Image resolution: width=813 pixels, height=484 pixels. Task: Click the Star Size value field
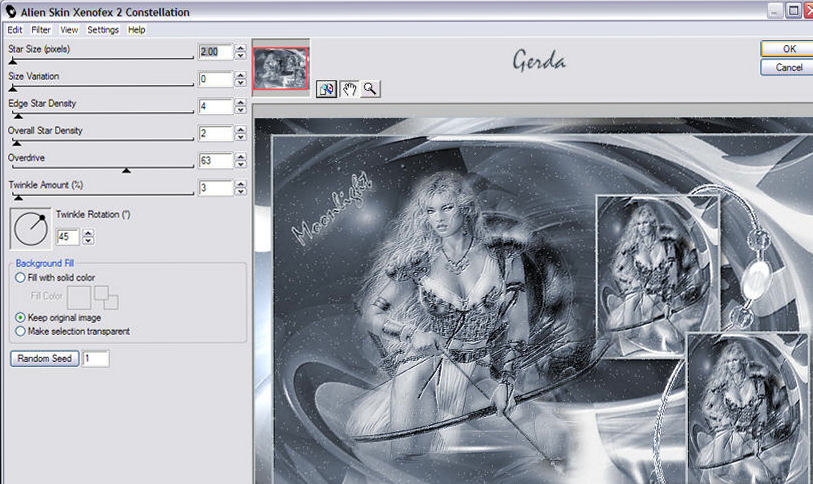(215, 52)
